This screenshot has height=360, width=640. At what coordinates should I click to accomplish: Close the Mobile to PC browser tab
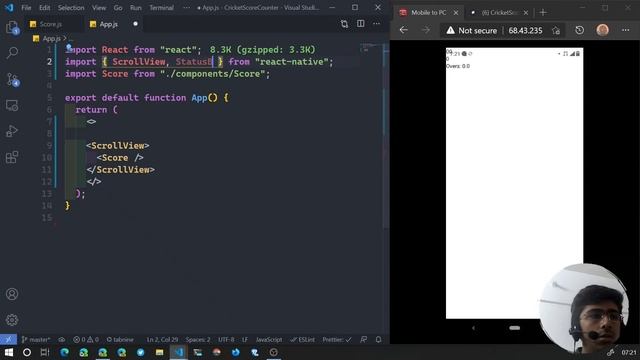tap(456, 13)
